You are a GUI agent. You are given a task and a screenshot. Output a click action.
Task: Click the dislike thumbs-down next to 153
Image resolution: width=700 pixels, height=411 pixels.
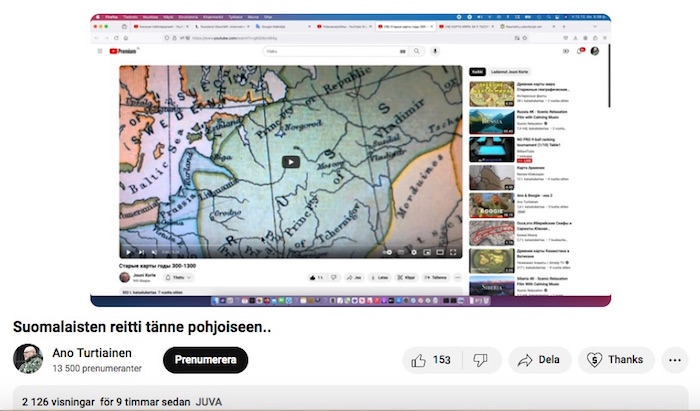[480, 360]
